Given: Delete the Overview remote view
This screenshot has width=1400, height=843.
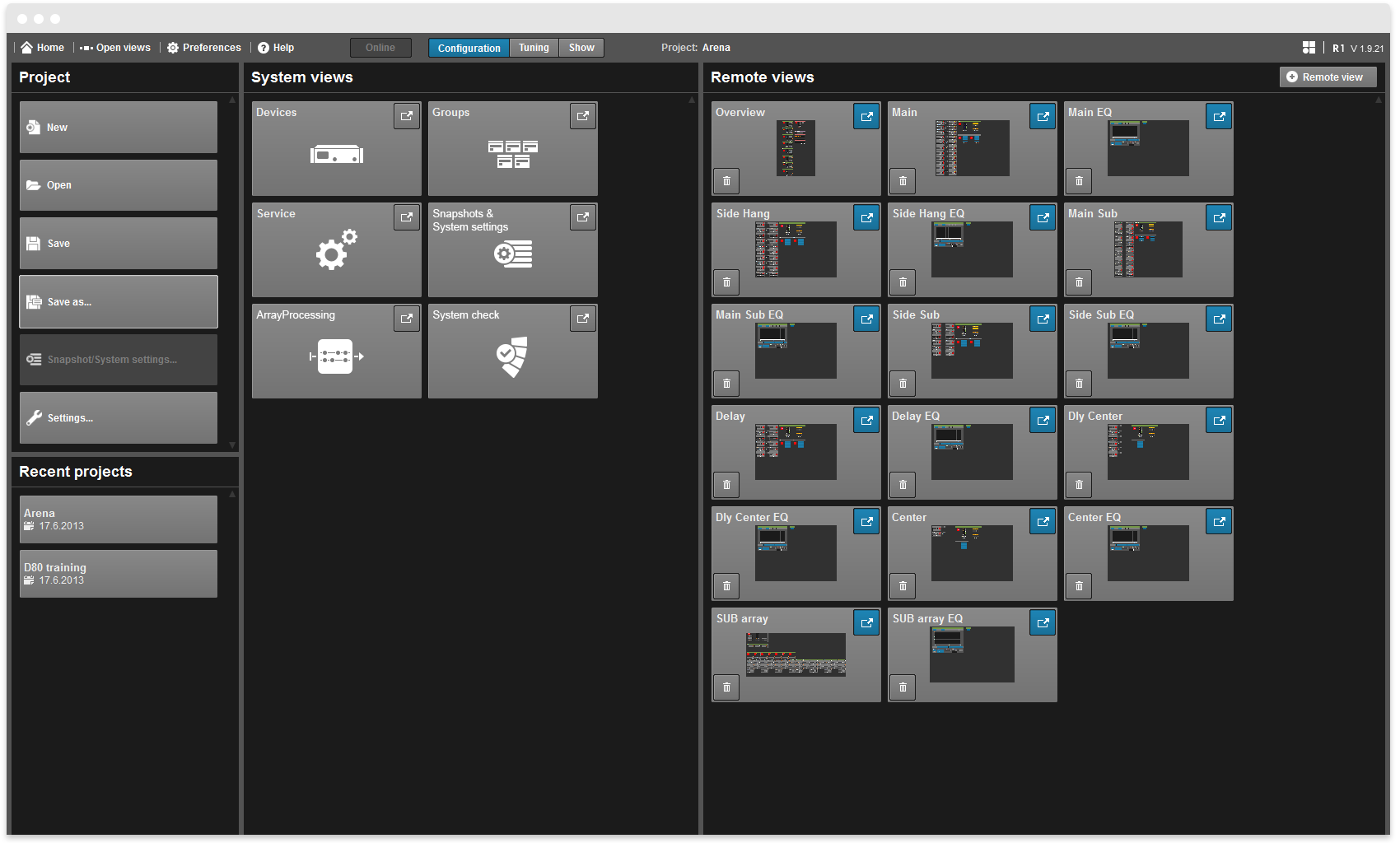Looking at the screenshot, I should click(726, 181).
